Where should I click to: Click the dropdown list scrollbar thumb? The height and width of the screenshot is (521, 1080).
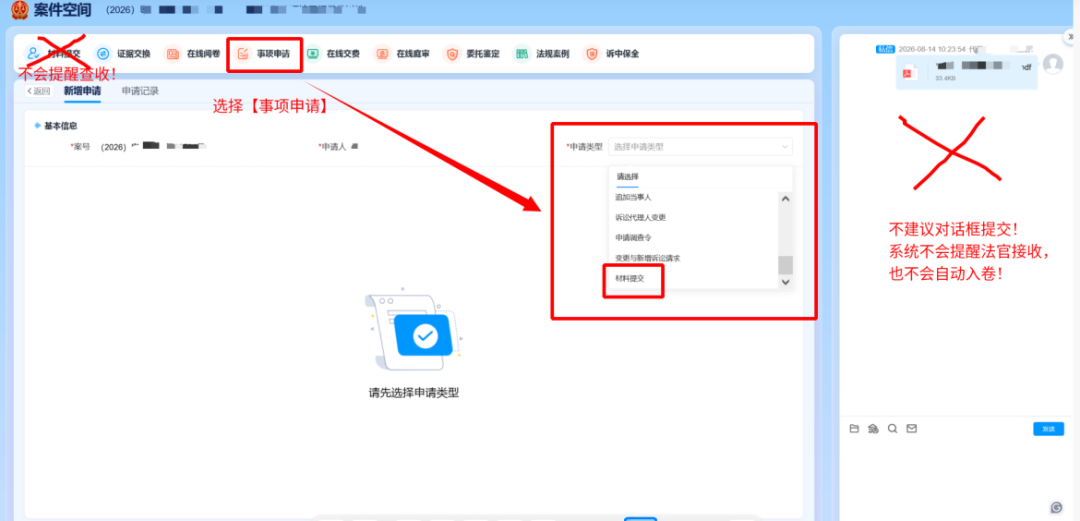(x=785, y=265)
